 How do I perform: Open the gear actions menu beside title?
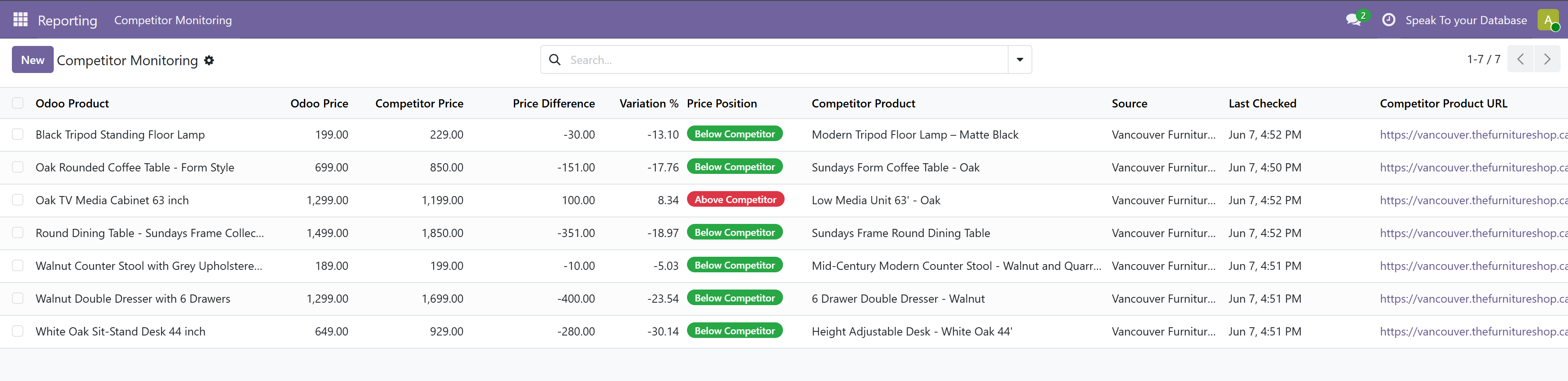pos(209,60)
